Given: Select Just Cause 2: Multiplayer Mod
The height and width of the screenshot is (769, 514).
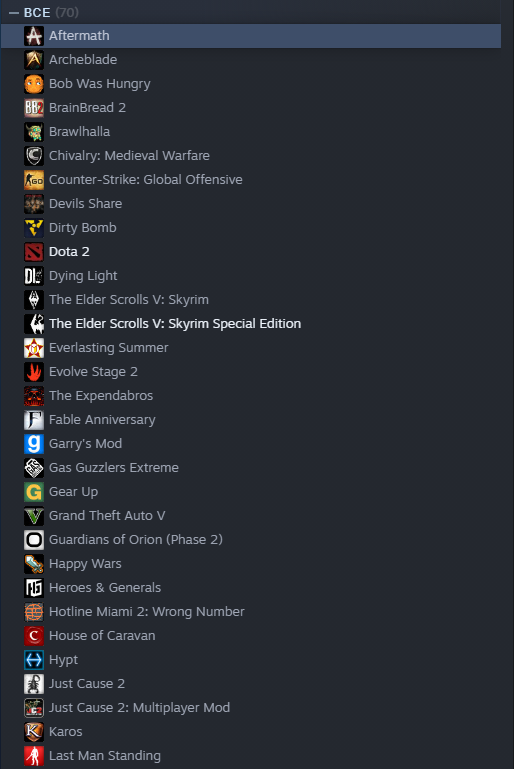Looking at the screenshot, I should point(251,708).
